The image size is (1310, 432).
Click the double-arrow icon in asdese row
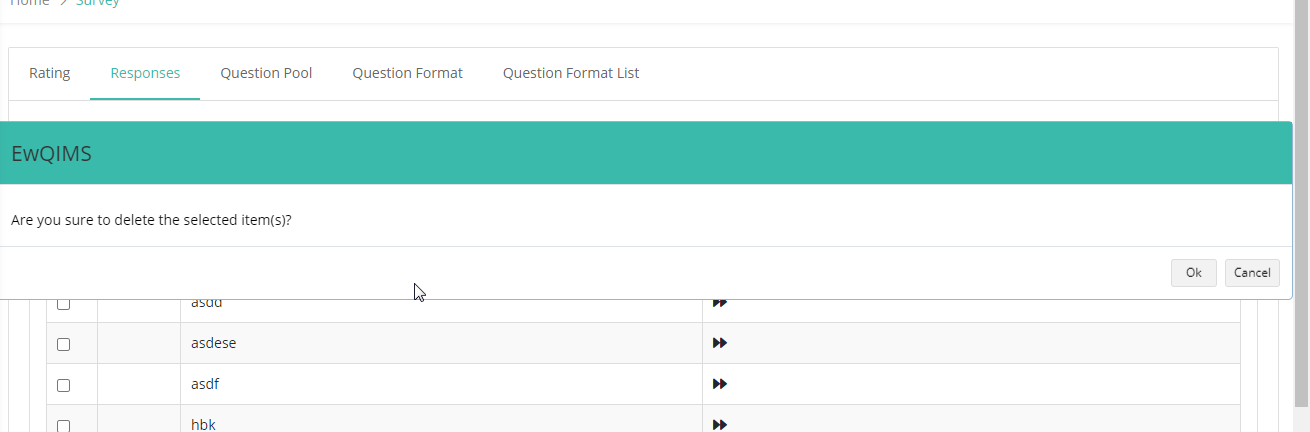(719, 343)
